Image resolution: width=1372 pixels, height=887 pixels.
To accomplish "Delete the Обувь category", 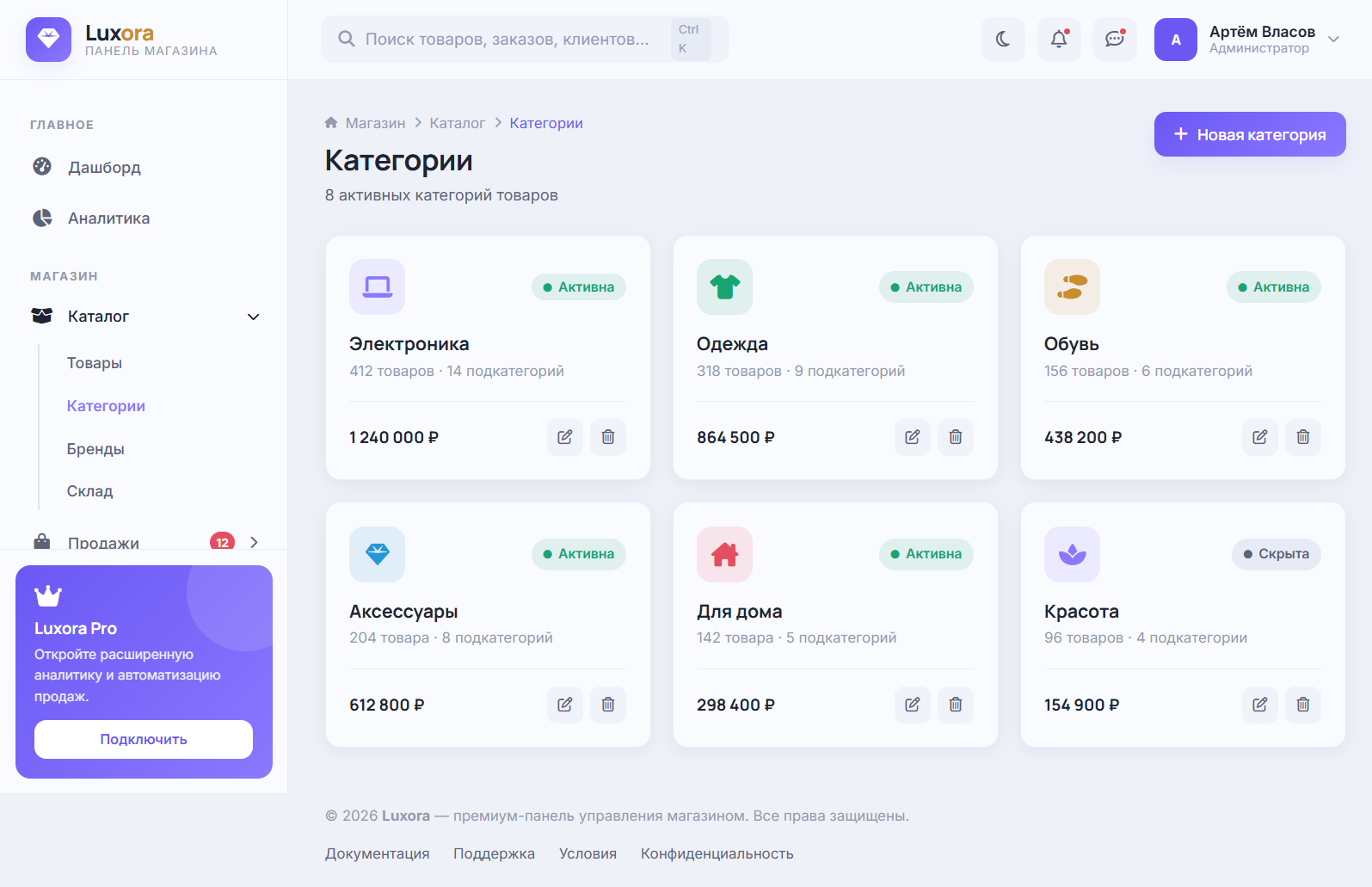I will coord(1303,437).
